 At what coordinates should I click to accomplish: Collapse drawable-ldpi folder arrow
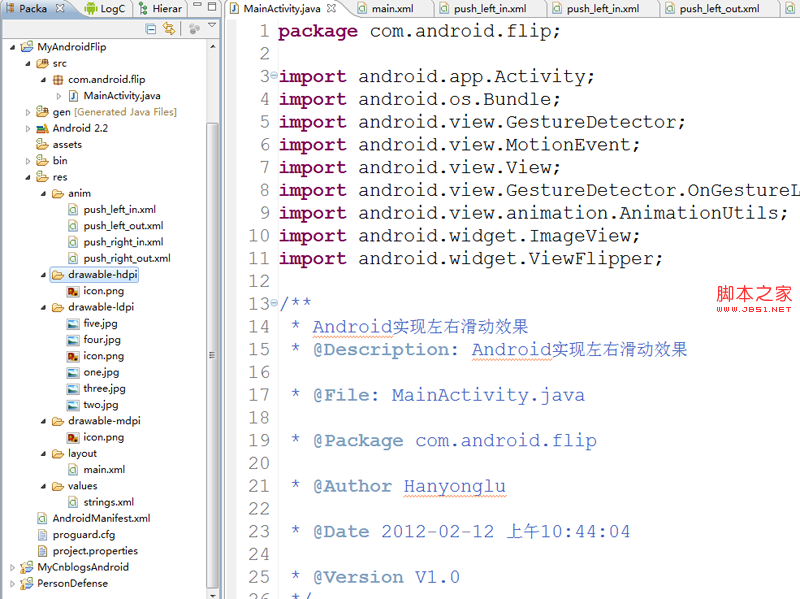pyautogui.click(x=43, y=308)
